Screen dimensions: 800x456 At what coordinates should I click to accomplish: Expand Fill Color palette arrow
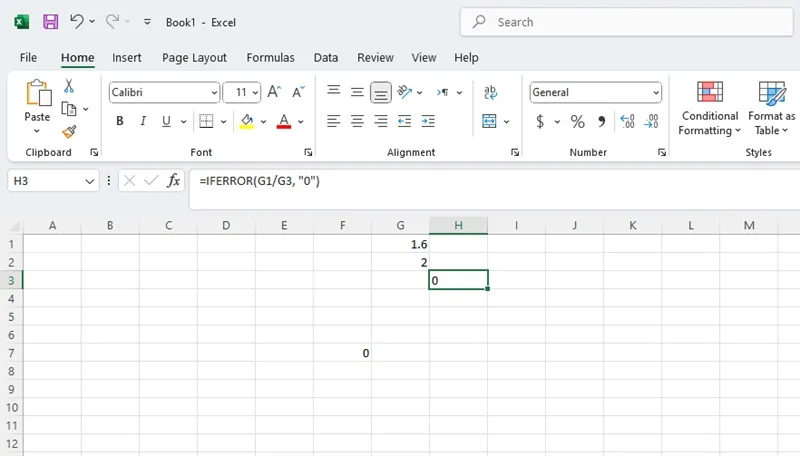263,121
